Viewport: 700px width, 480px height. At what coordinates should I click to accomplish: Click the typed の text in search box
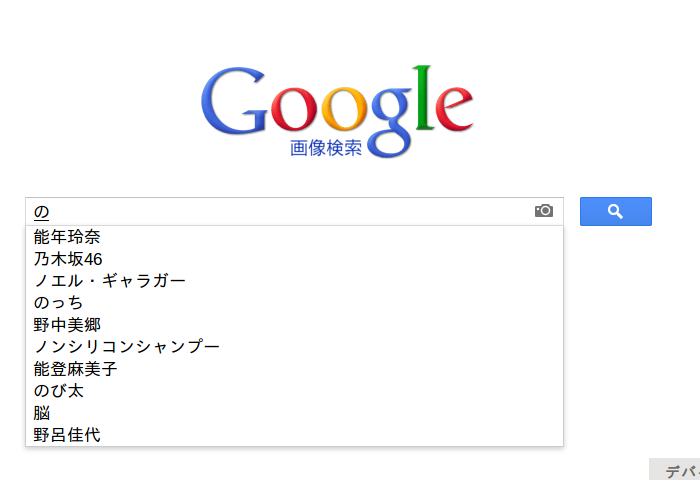(42, 212)
